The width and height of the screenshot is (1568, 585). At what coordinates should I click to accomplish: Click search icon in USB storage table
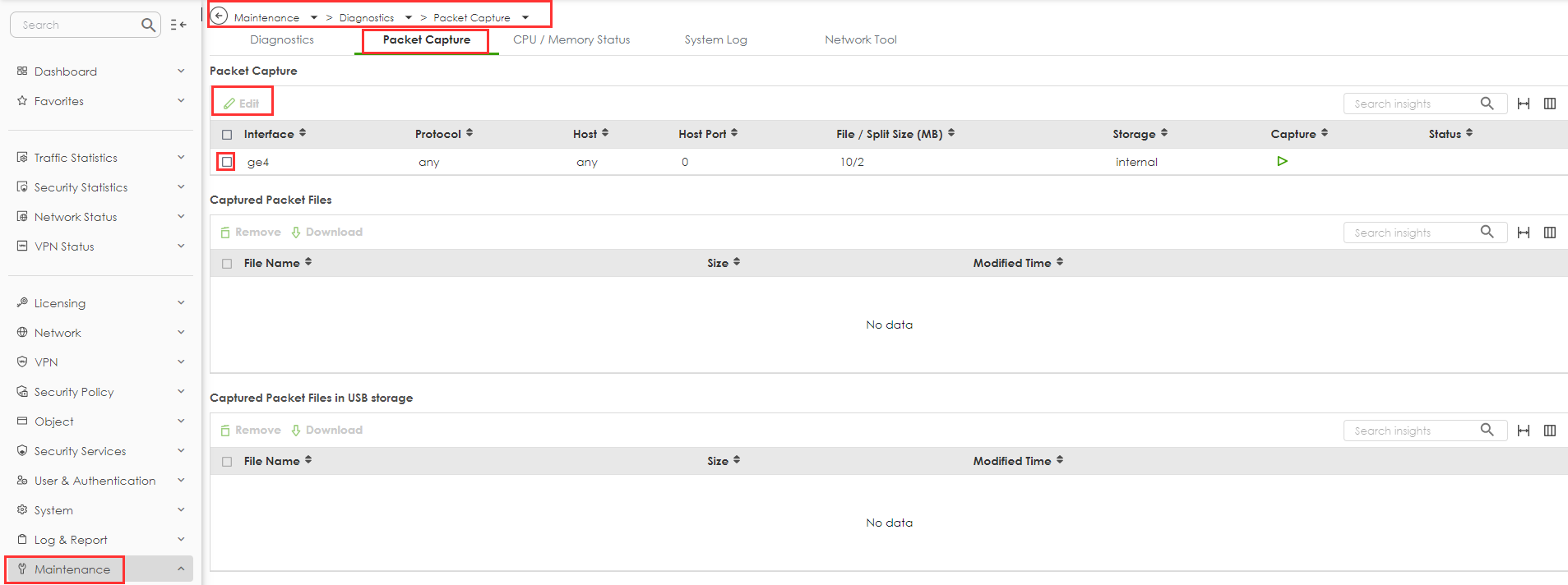point(1487,430)
